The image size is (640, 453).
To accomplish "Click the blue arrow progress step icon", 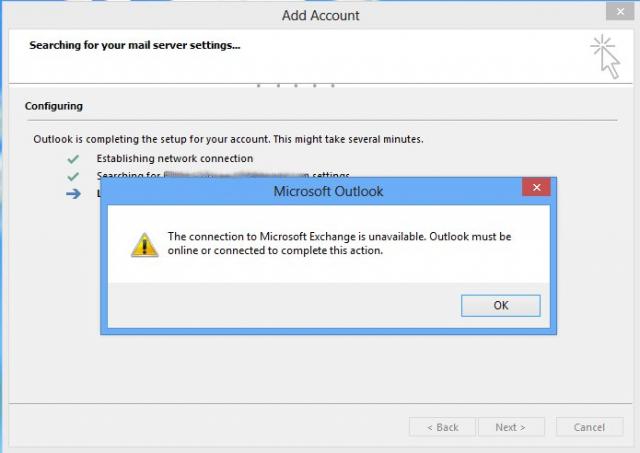I will tap(73, 194).
